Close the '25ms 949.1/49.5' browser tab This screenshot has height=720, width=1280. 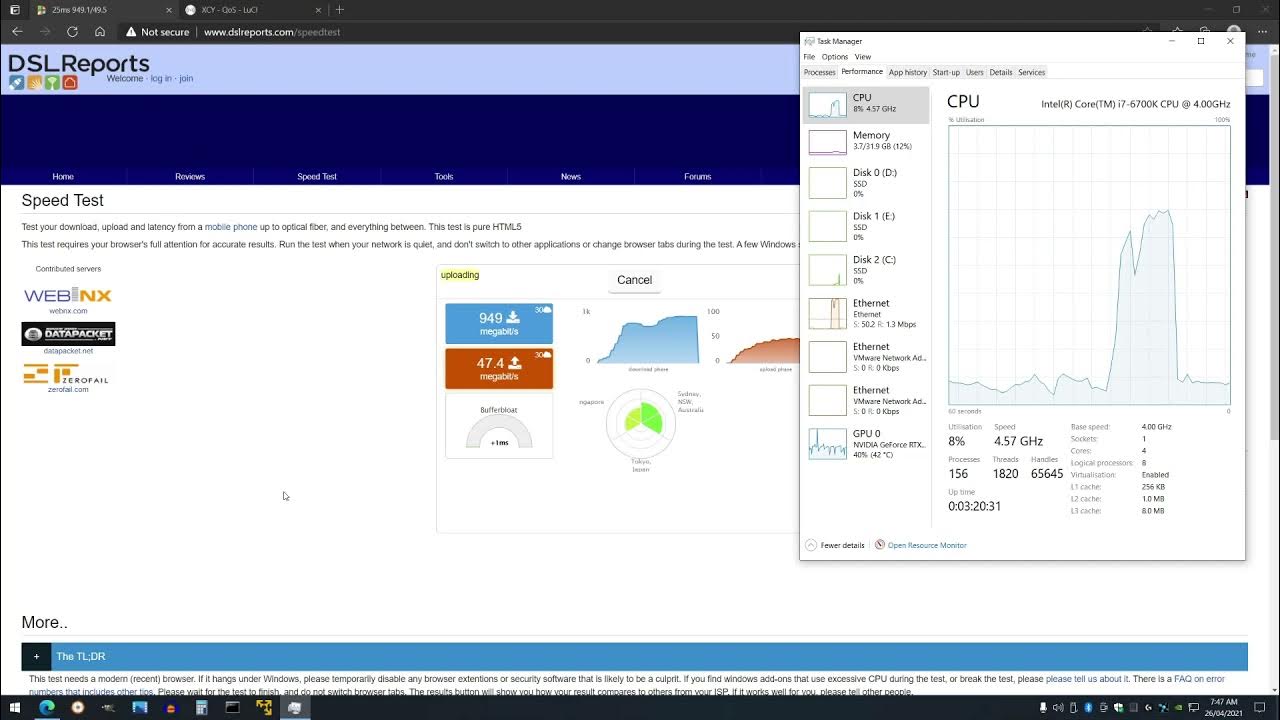(168, 10)
